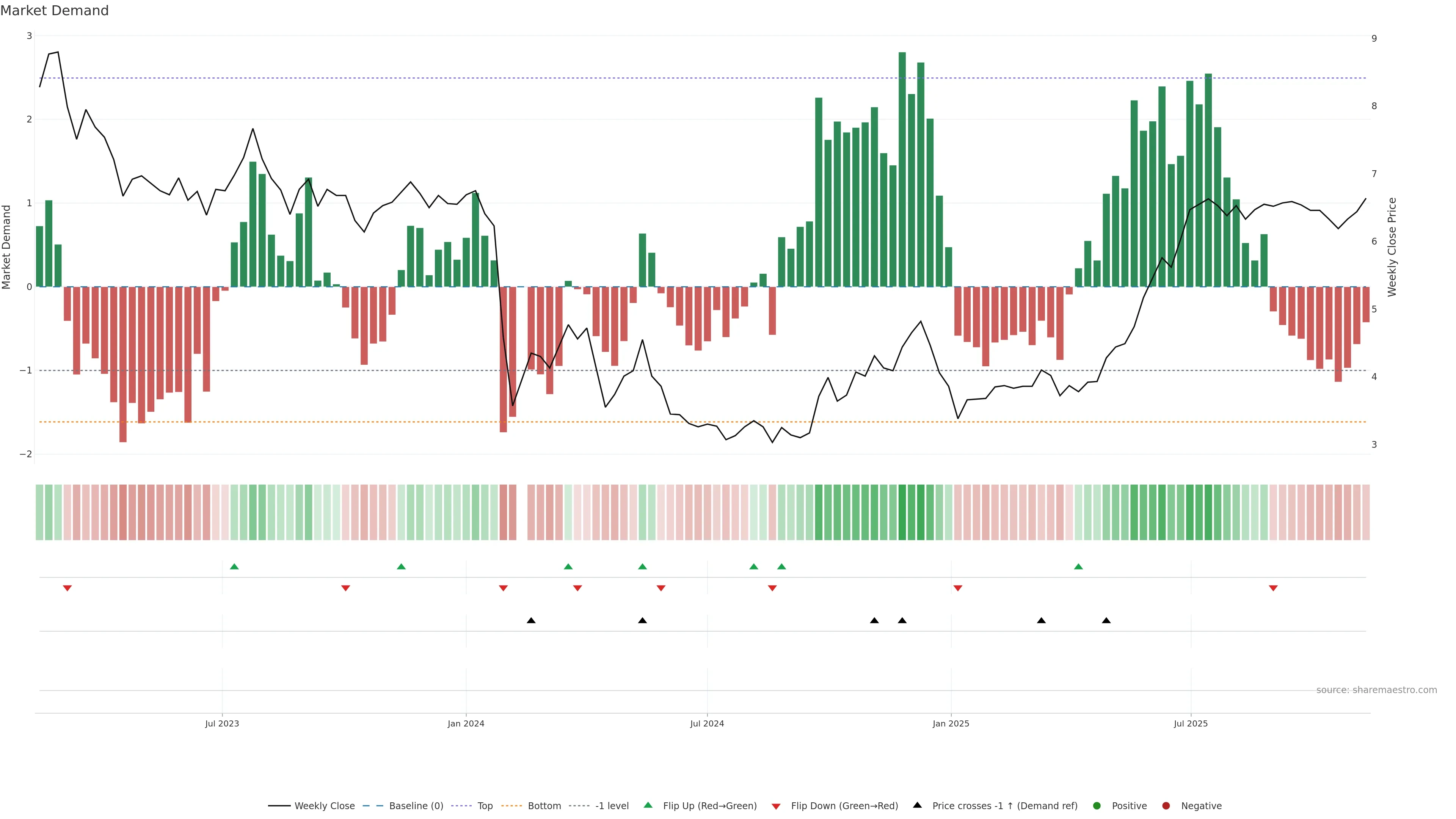Click green Positive circle in legend
The image size is (1456, 819).
1097,805
